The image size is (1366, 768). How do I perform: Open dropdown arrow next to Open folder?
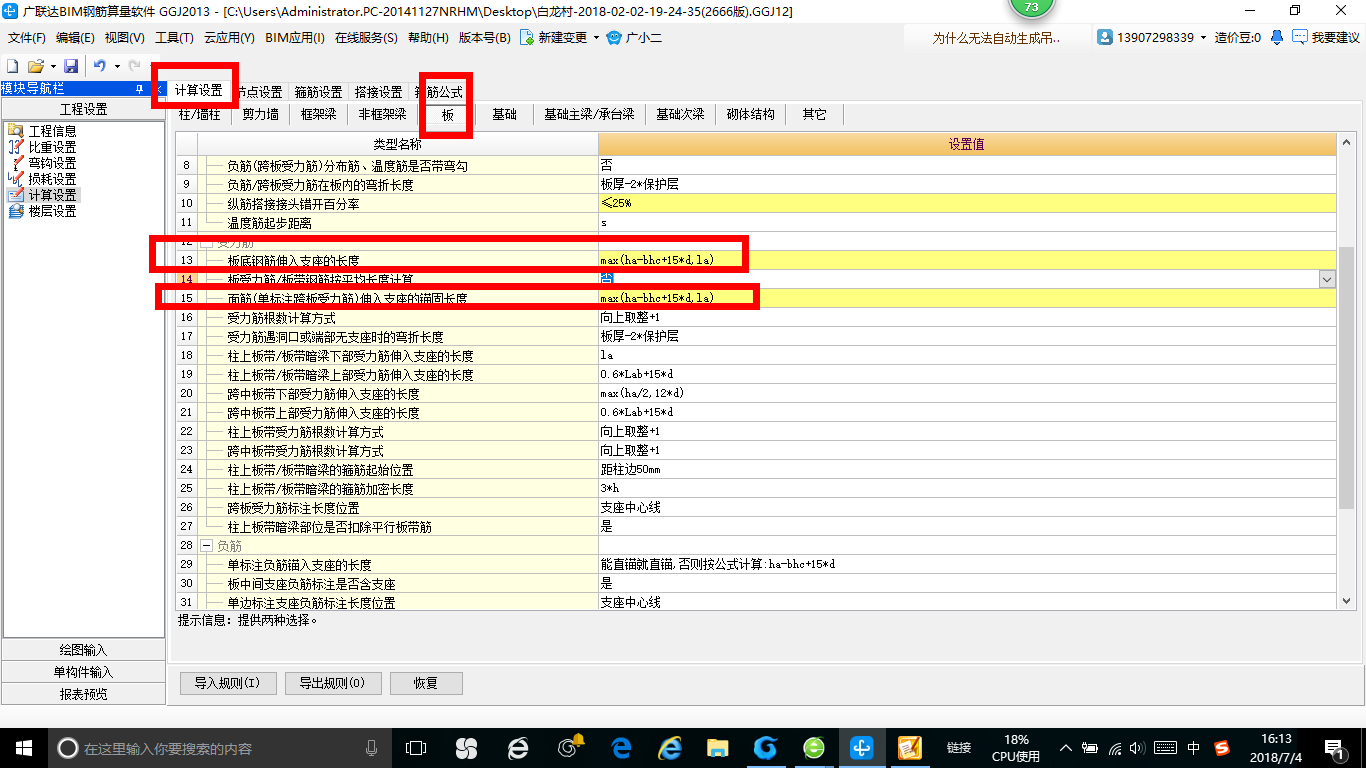pos(52,66)
